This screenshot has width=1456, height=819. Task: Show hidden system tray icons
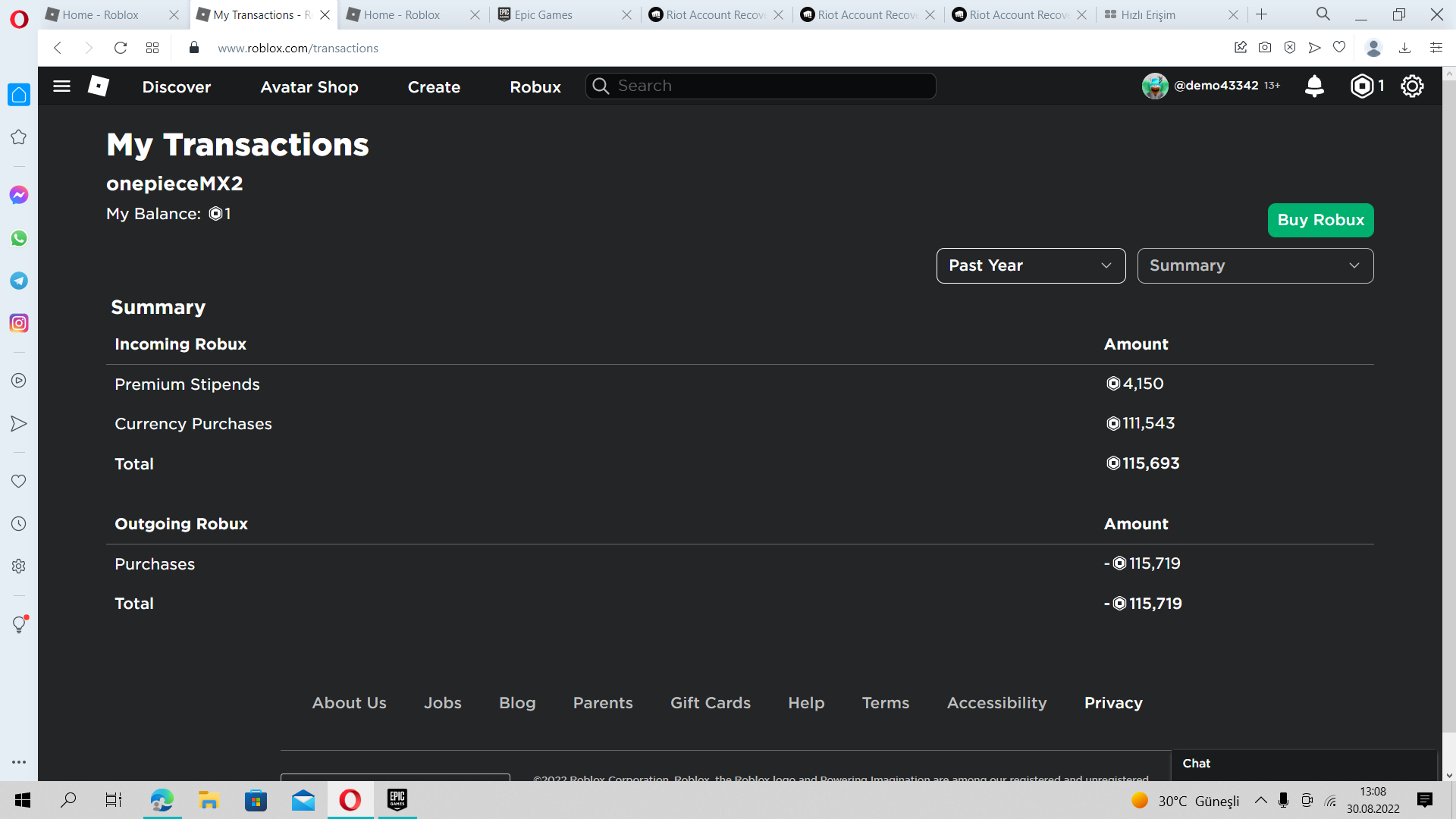point(1260,800)
